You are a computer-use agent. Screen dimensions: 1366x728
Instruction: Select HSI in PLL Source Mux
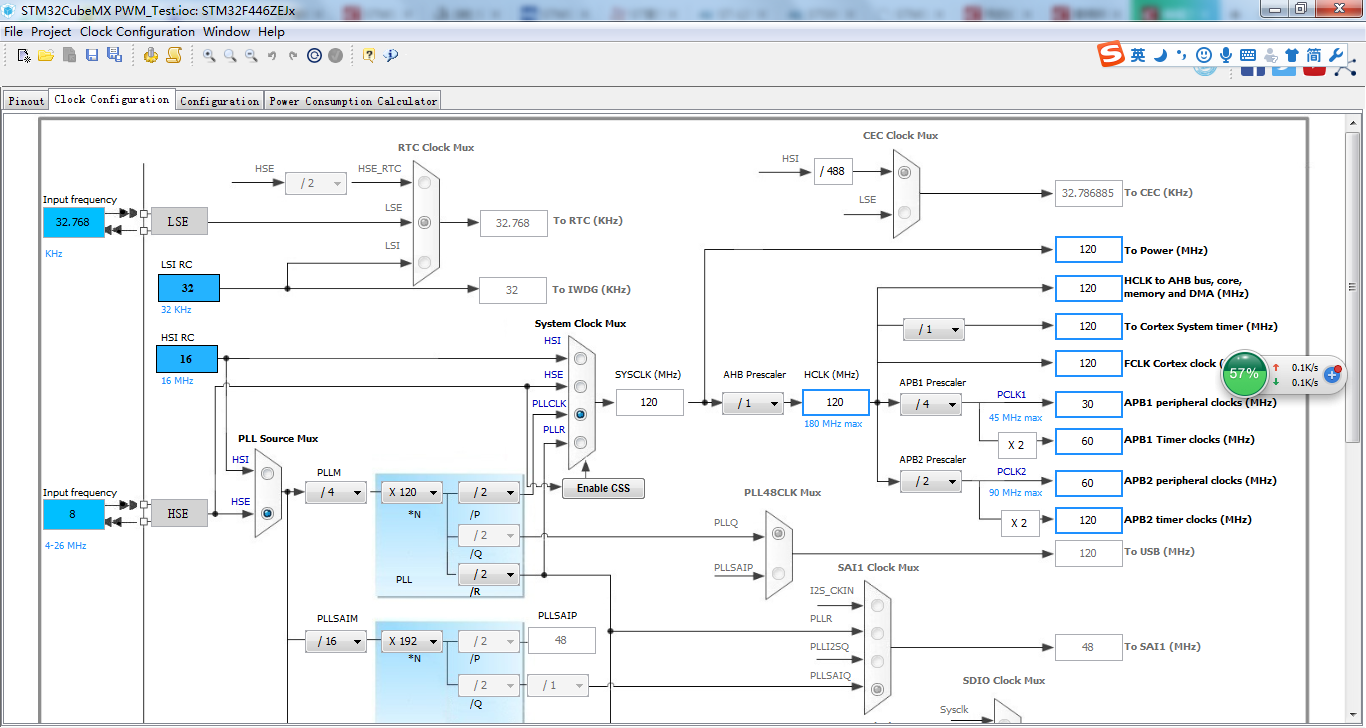point(267,474)
